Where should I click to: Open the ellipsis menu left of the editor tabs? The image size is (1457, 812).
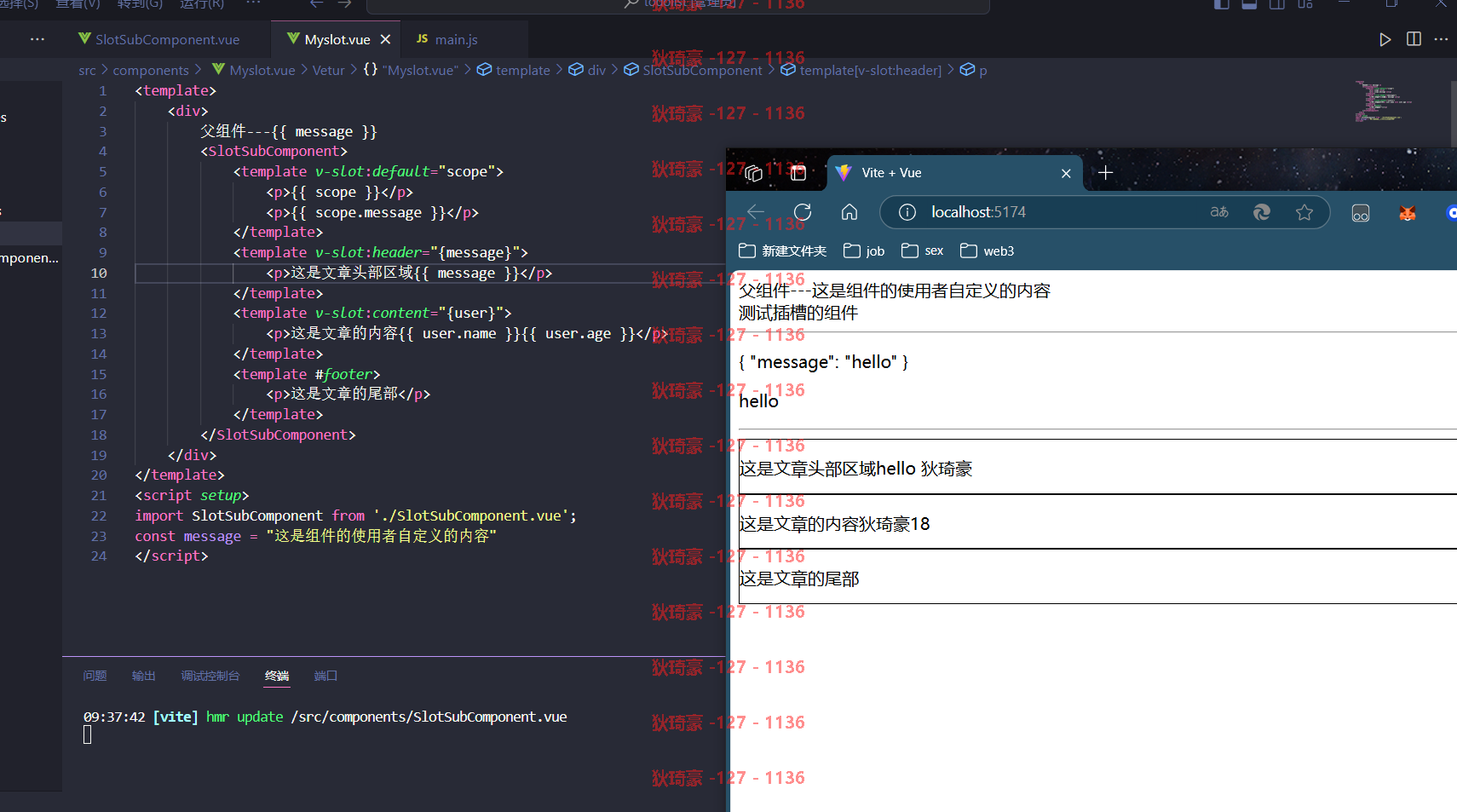37,39
